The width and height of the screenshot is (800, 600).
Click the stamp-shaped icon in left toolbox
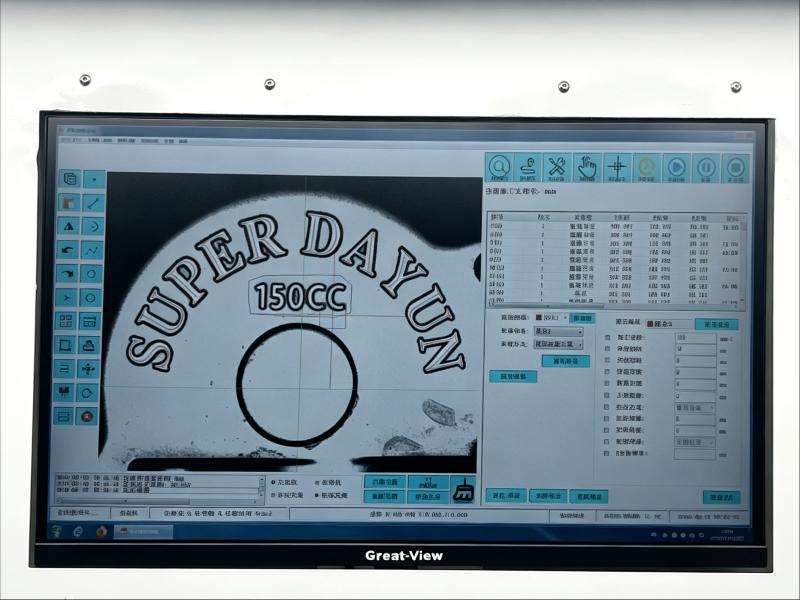89,345
